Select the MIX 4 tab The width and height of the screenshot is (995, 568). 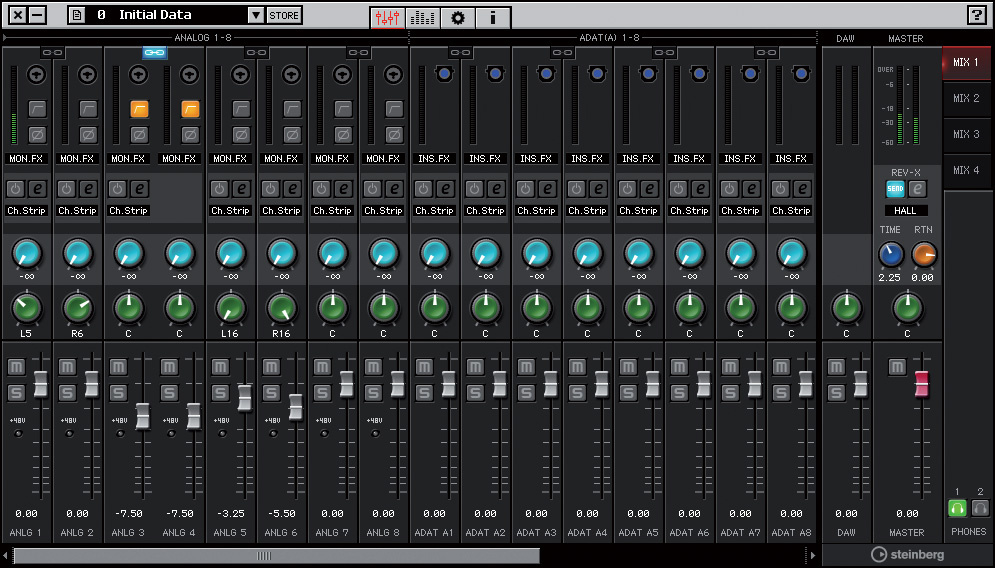pyautogui.click(x=966, y=170)
